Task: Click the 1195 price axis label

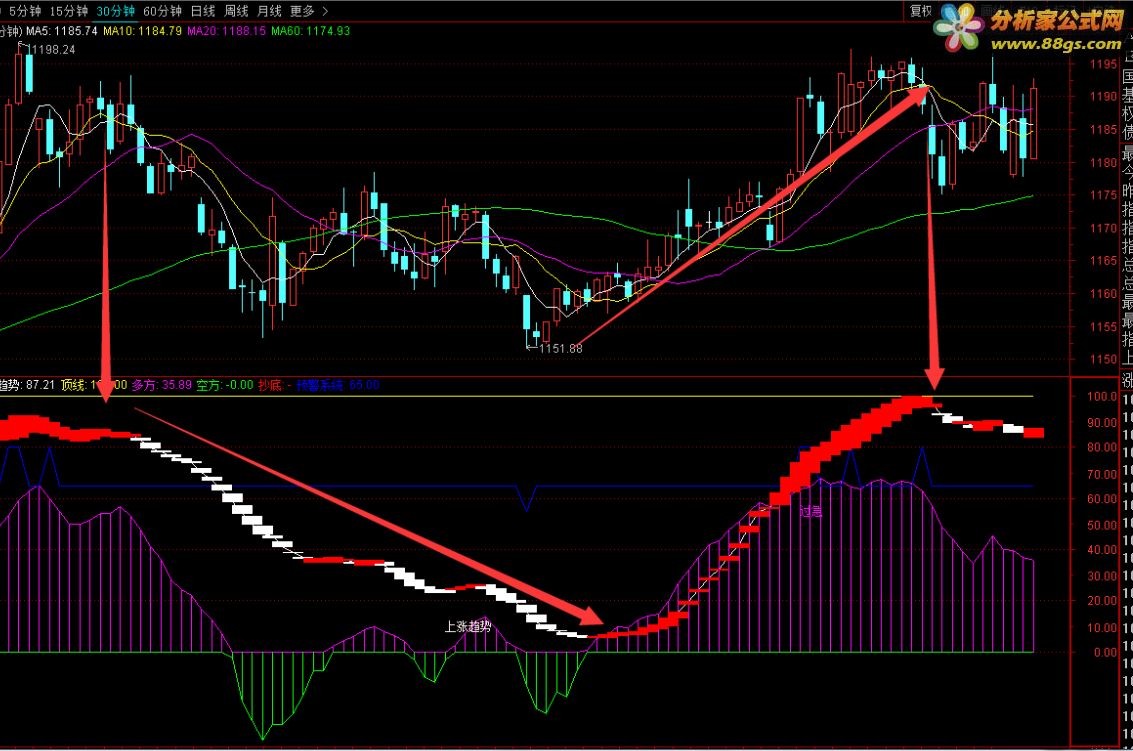Action: (1103, 64)
